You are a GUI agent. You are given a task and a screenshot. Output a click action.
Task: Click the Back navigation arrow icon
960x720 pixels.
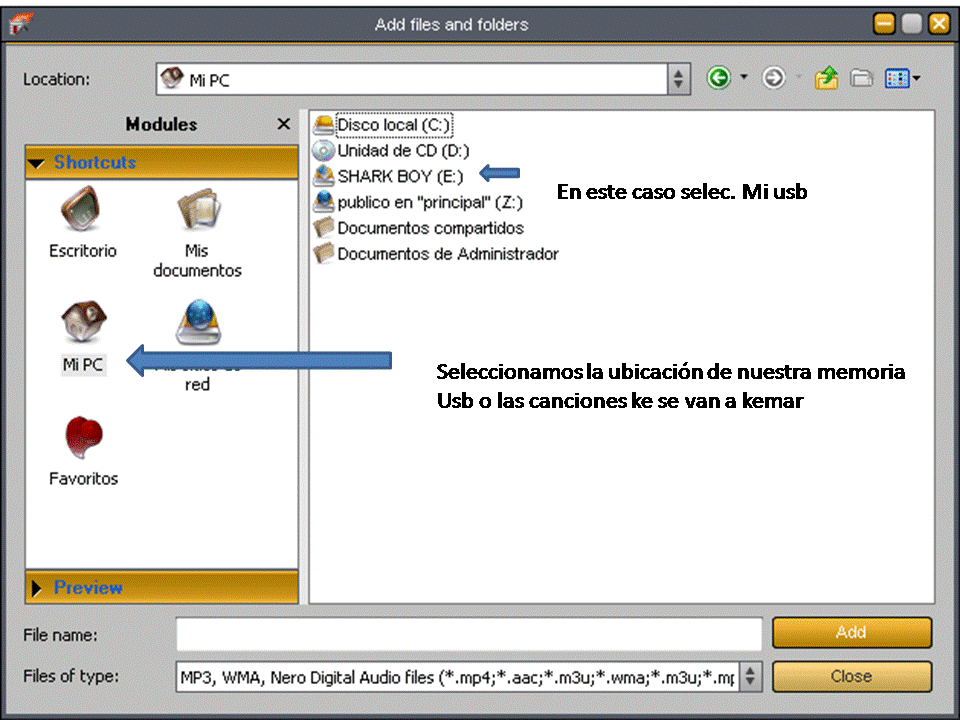click(719, 78)
